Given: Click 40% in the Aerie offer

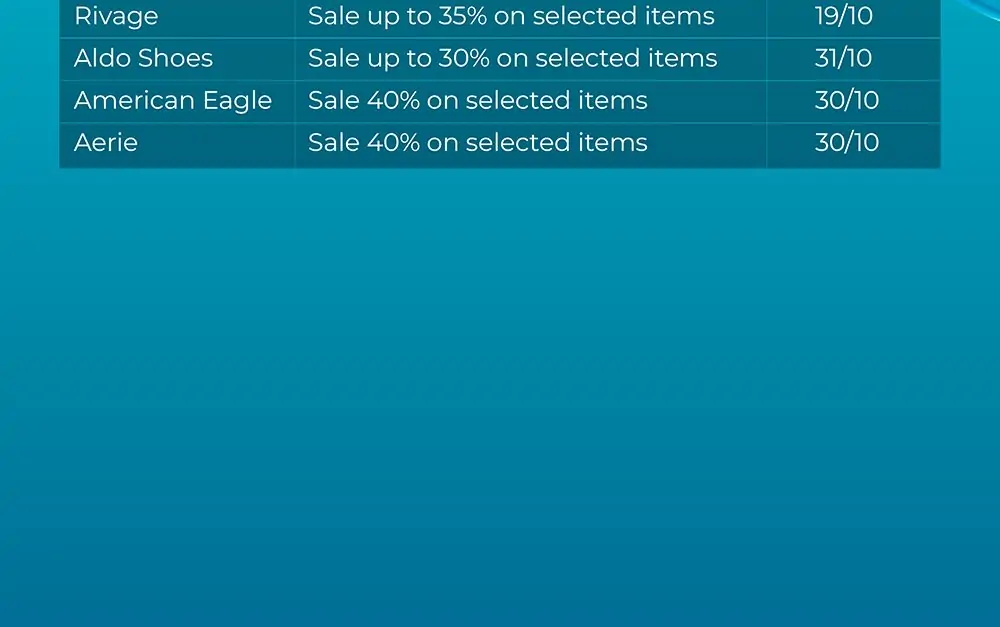Looking at the screenshot, I should click(393, 142).
